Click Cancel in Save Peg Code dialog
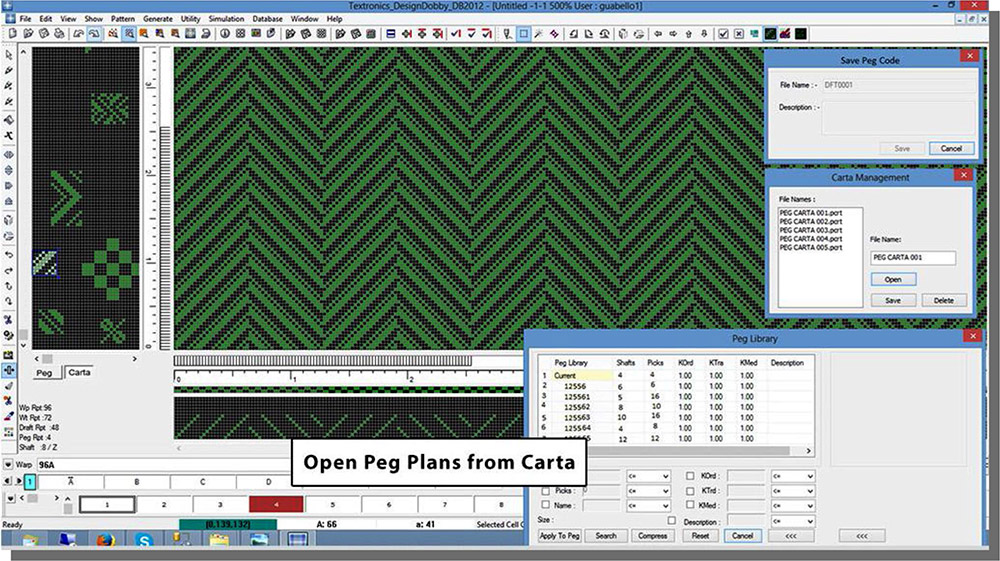The height and width of the screenshot is (561, 1000). click(x=951, y=149)
